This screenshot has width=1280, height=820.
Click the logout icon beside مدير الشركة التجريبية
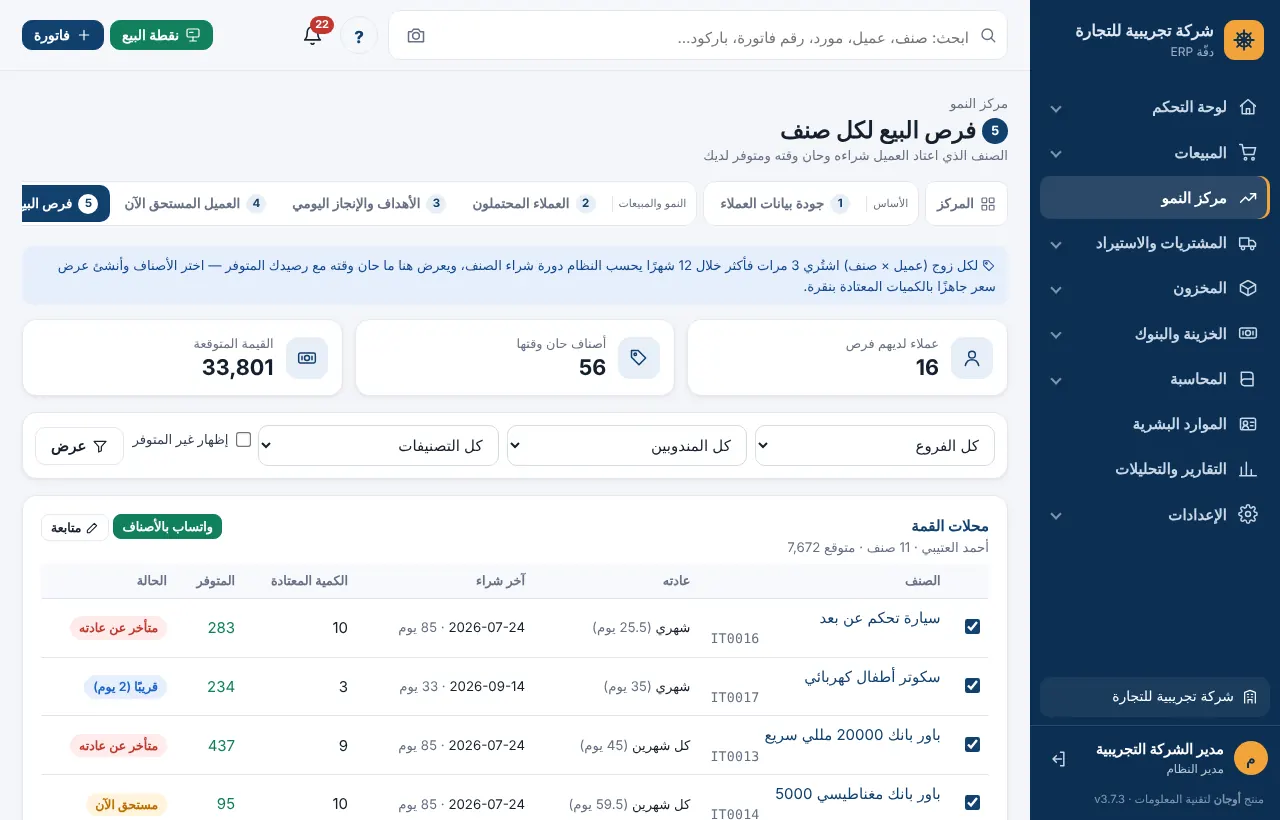pos(1058,759)
